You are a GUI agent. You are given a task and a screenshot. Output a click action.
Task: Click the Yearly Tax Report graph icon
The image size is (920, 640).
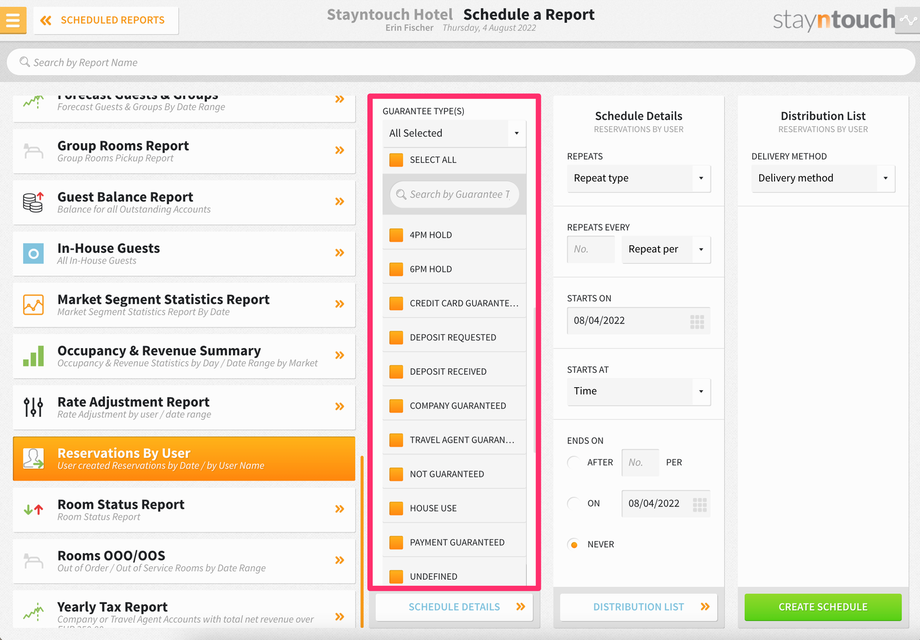click(x=33, y=611)
